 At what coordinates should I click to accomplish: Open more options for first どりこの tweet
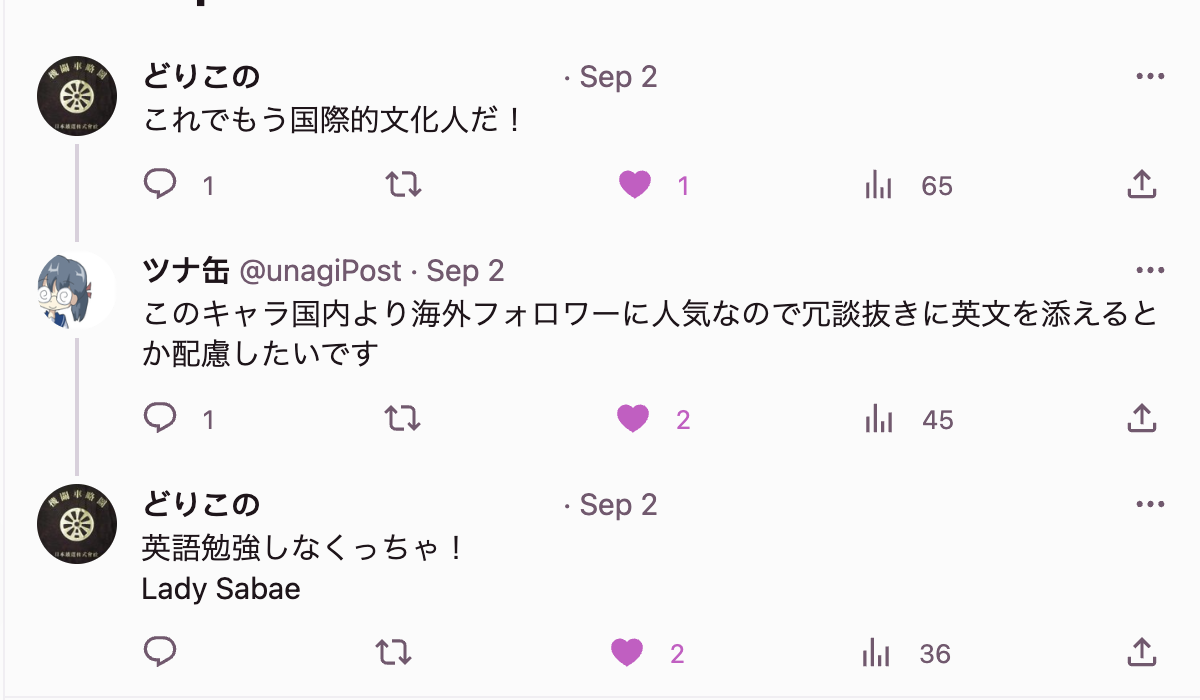1151,77
